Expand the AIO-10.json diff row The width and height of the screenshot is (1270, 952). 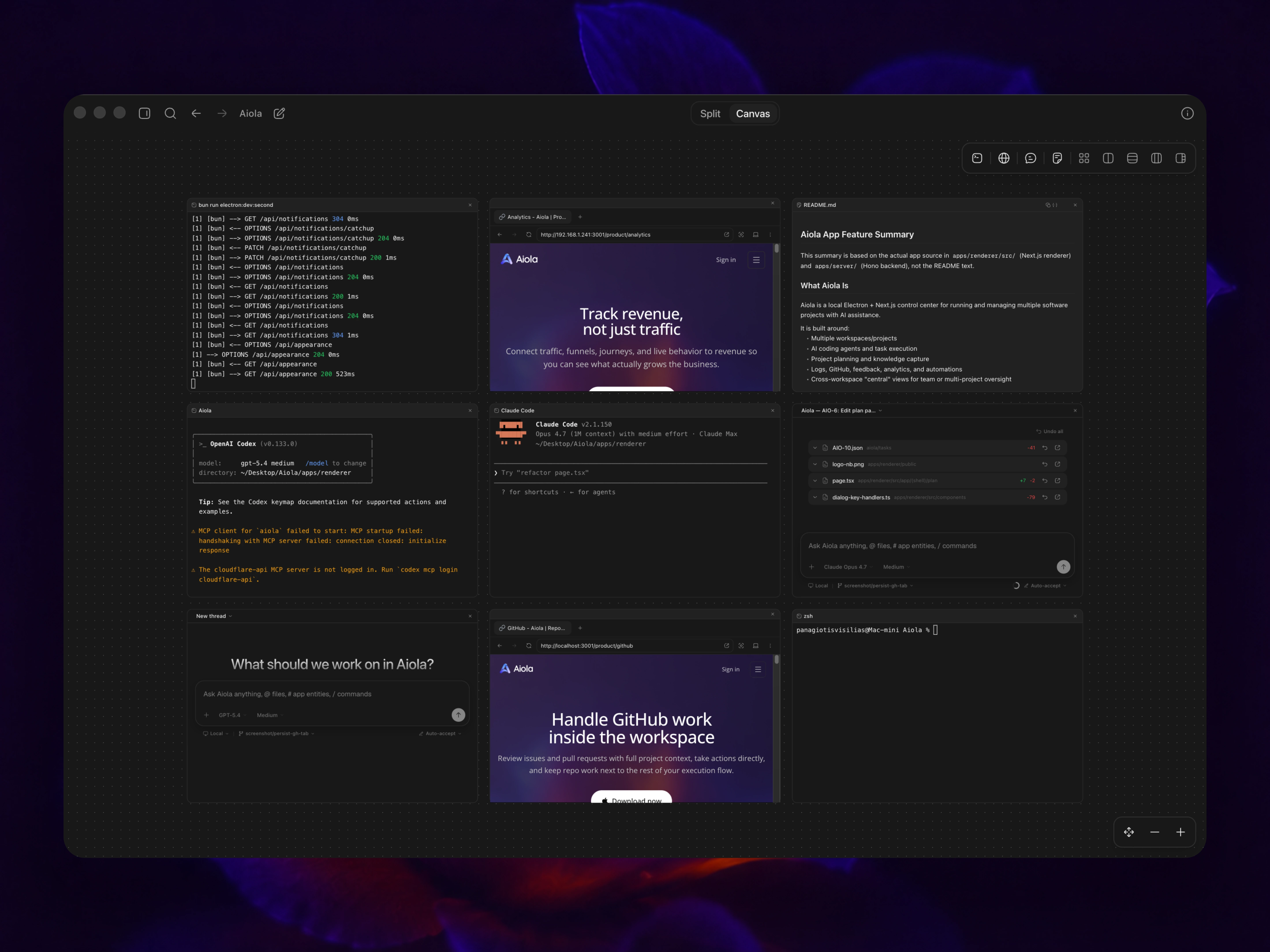[815, 448]
